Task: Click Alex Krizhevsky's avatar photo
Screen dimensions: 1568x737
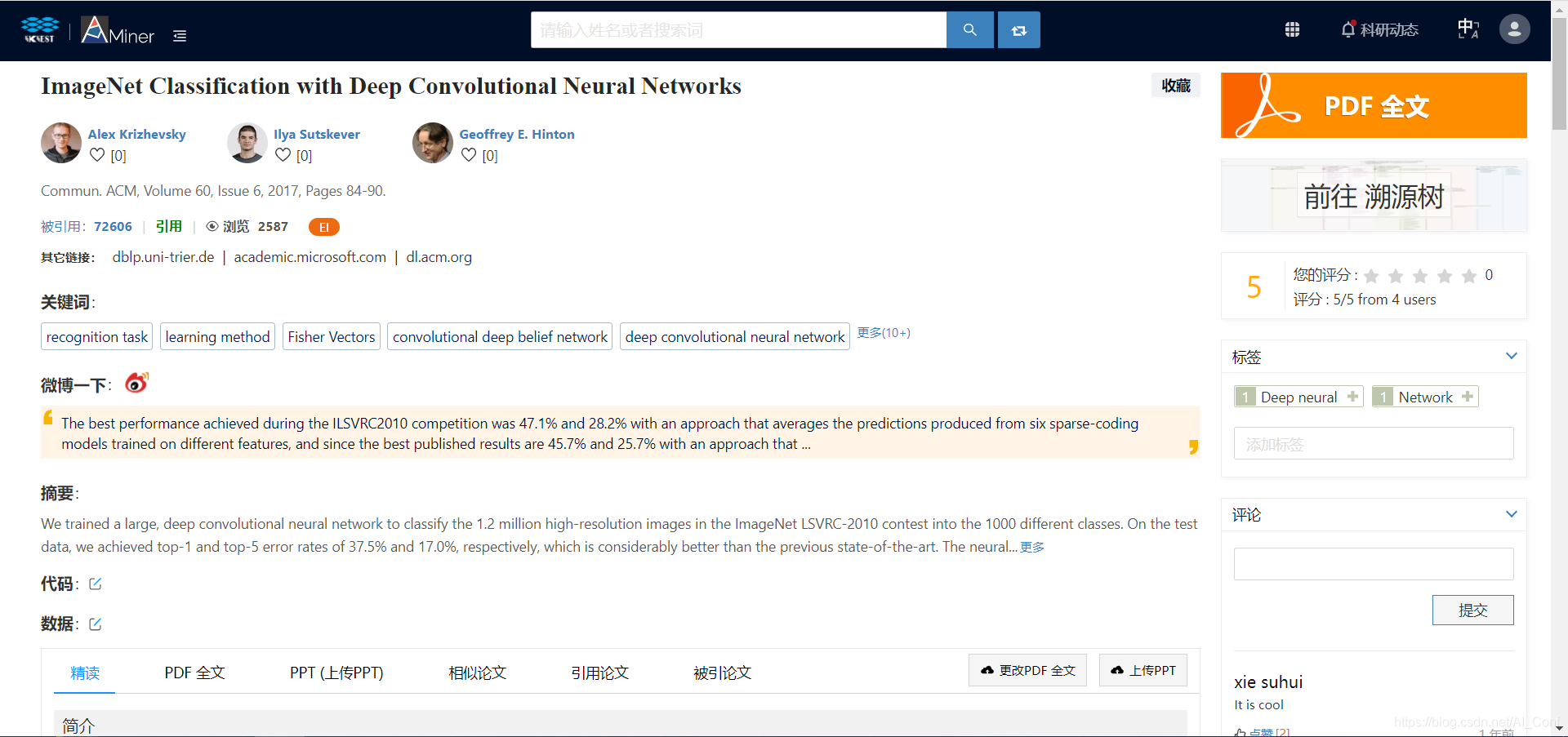Action: (61, 143)
